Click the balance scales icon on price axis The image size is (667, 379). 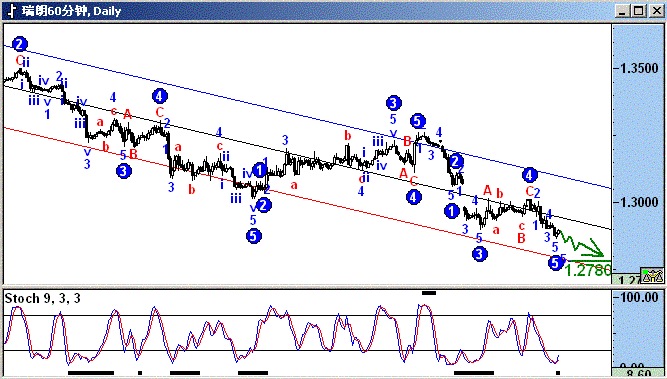click(x=653, y=276)
